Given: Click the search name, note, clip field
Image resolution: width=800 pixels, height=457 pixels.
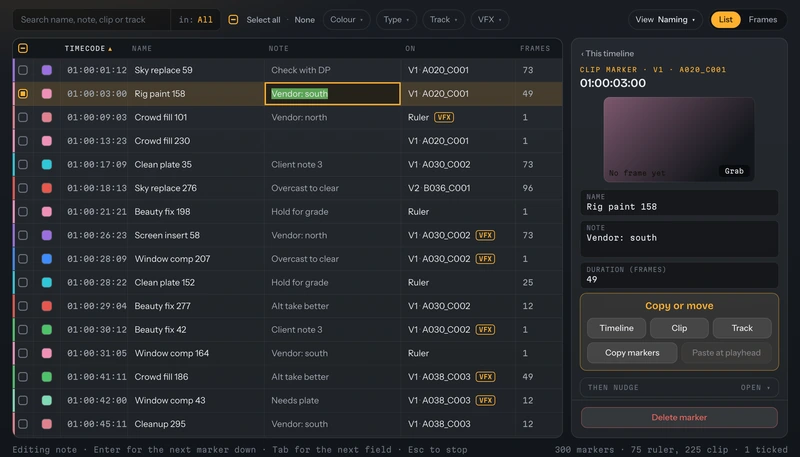Looking at the screenshot, I should [92, 20].
